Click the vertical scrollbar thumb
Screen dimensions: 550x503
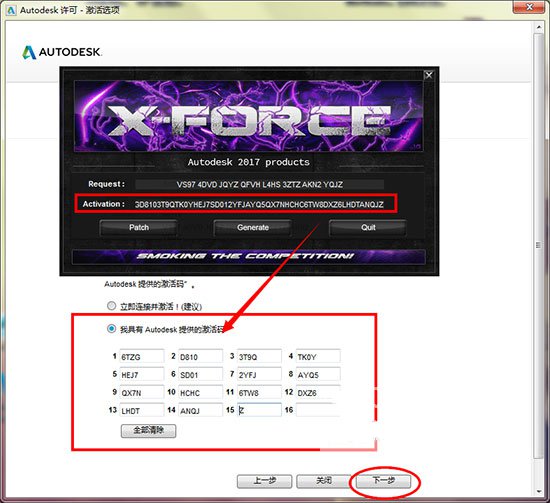(x=538, y=245)
